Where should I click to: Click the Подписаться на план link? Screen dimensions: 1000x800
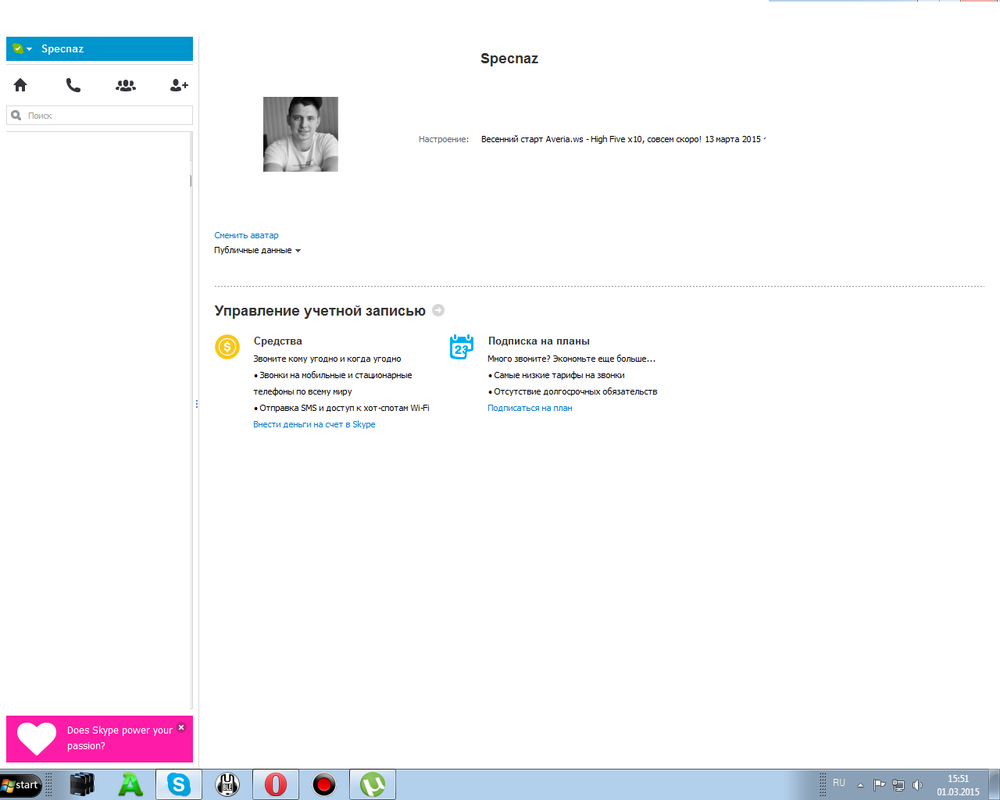click(x=529, y=408)
